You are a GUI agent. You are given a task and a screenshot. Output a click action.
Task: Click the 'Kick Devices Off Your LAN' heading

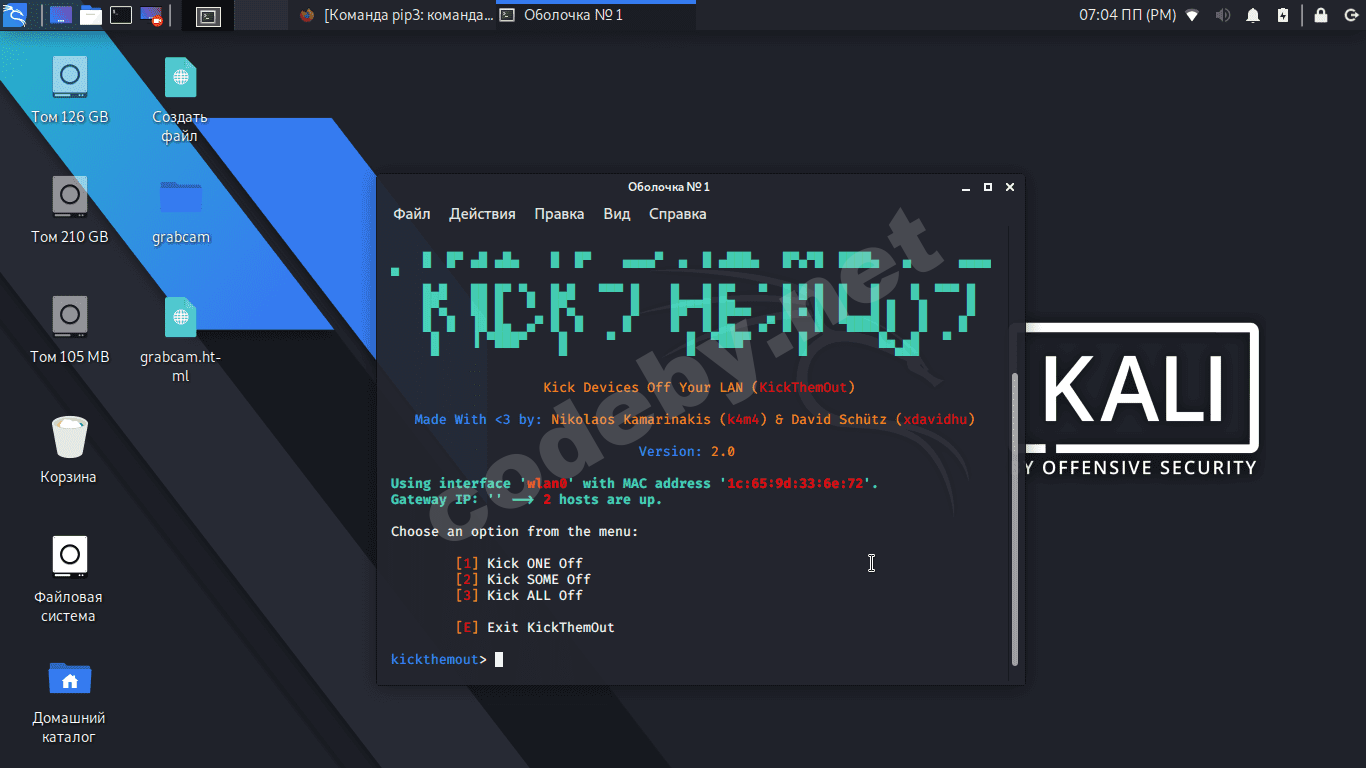coord(643,387)
